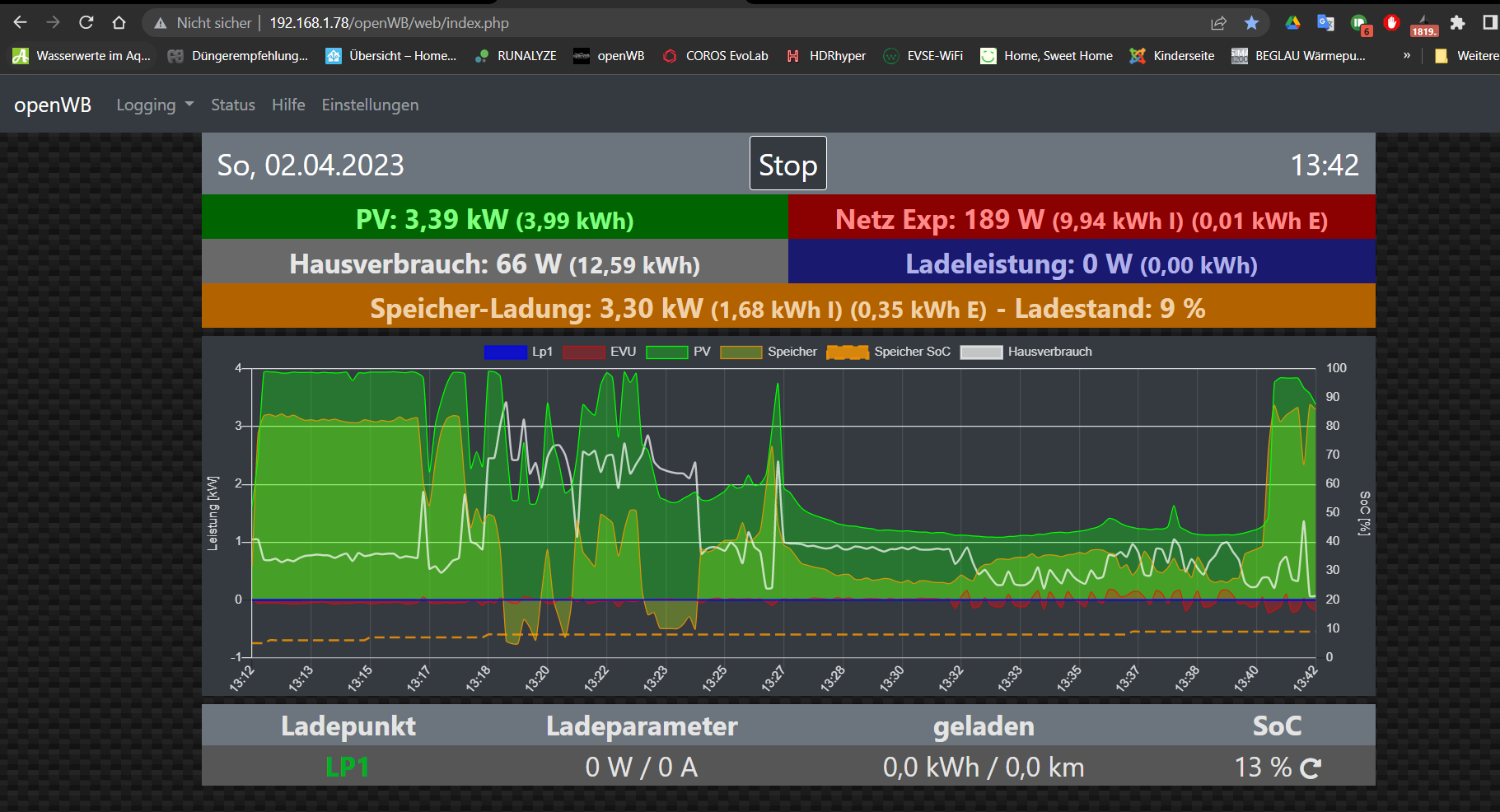Click the 'Ladeparameter' column header
This screenshot has height=812, width=1500.
click(642, 726)
